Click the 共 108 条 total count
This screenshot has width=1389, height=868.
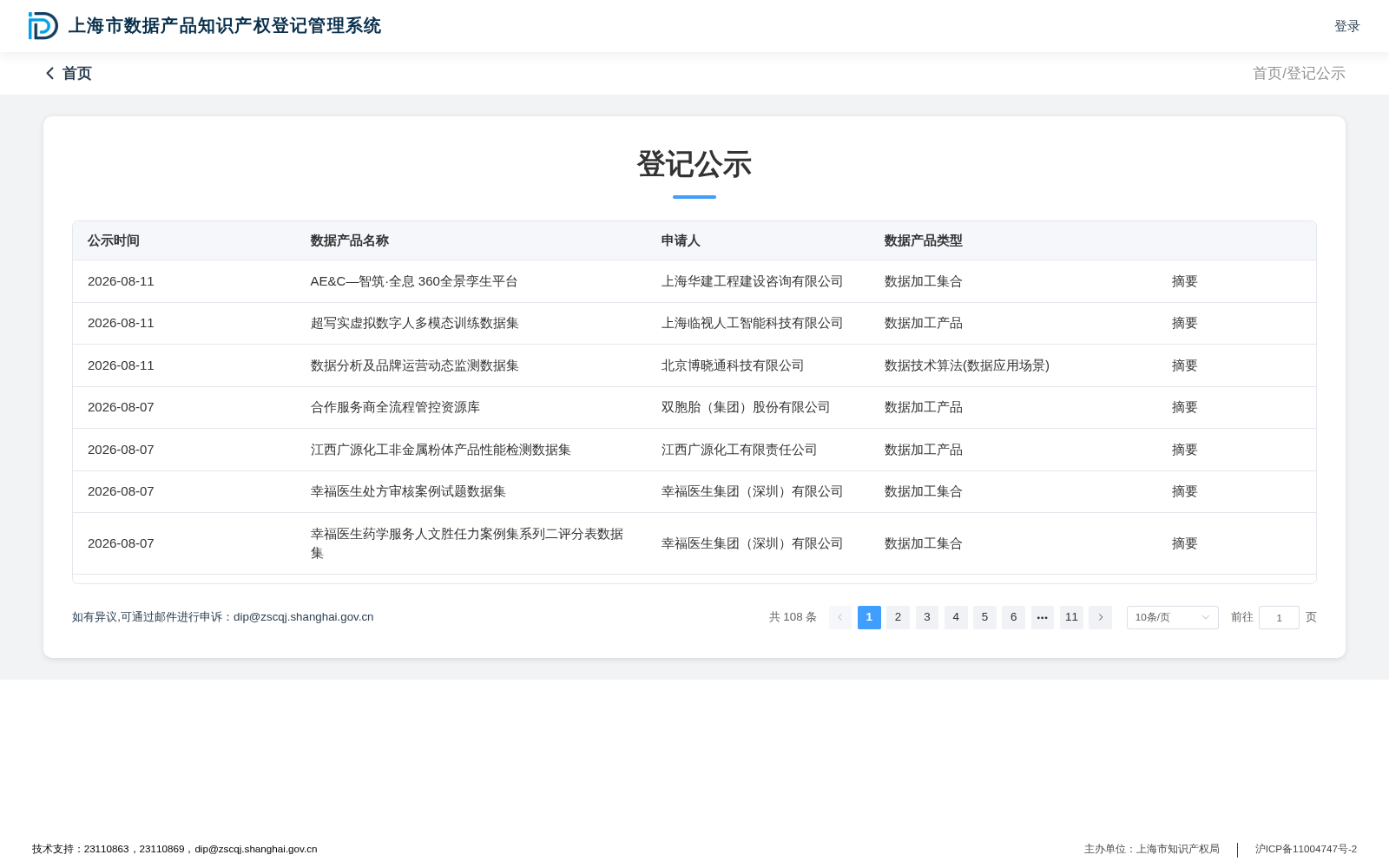(793, 617)
